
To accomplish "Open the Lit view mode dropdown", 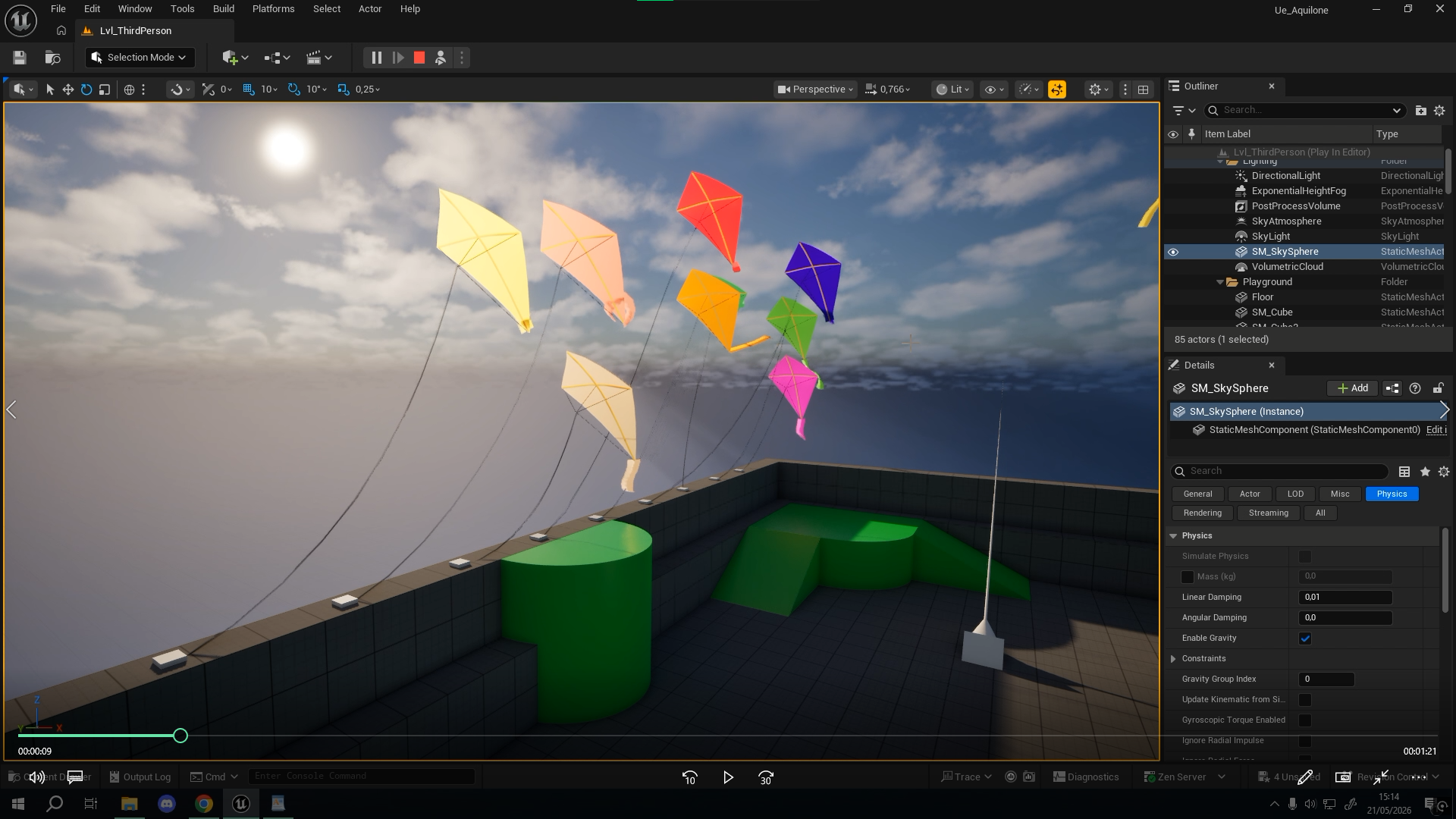I will point(952,89).
